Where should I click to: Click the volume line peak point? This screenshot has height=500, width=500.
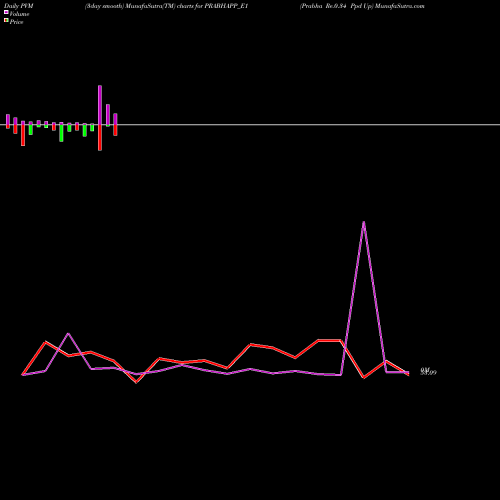tap(364, 222)
